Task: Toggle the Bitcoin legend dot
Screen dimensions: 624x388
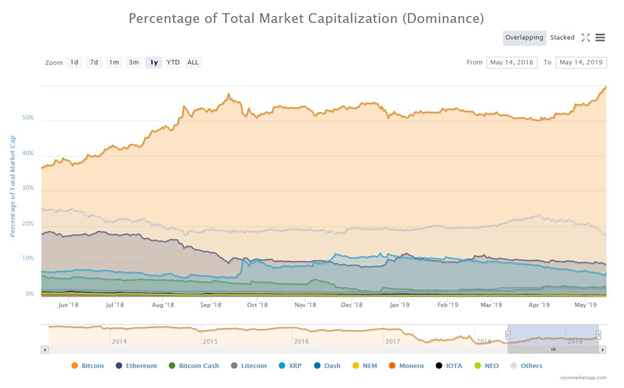Action: [74, 366]
